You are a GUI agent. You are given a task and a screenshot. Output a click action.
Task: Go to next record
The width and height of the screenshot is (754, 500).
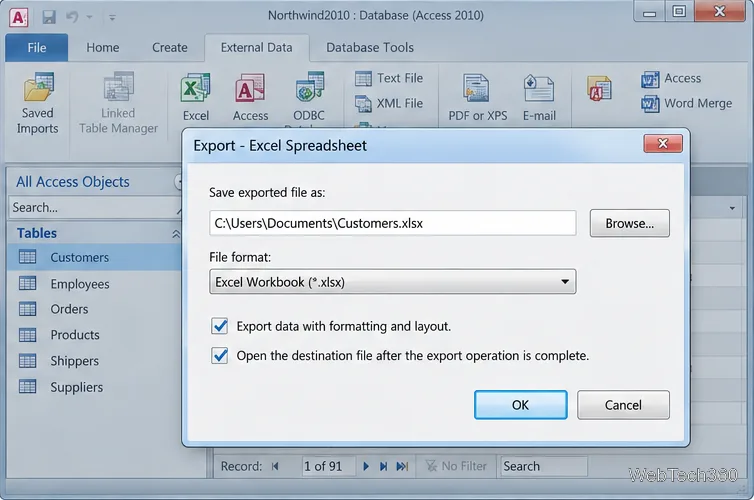coord(366,466)
